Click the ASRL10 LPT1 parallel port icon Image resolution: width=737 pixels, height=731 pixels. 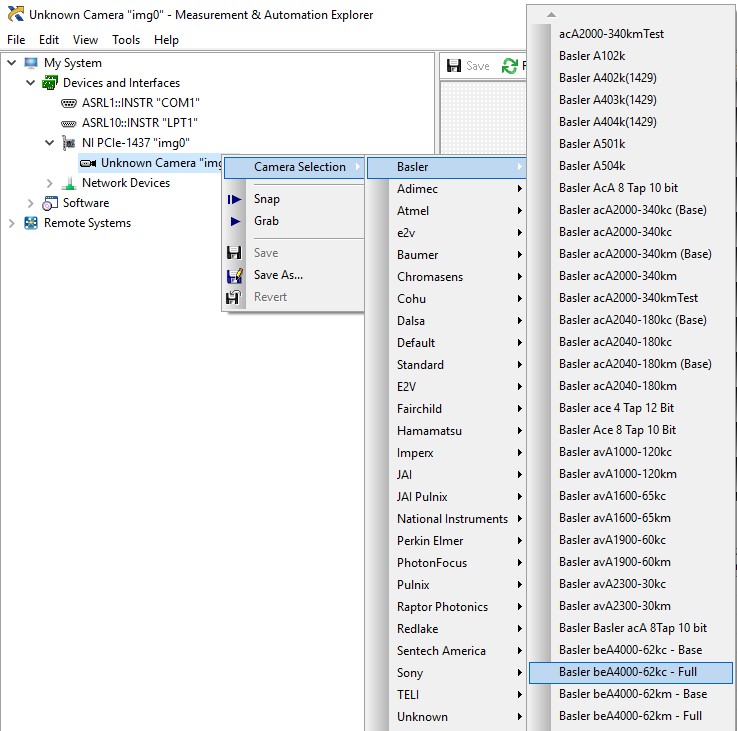[x=69, y=123]
